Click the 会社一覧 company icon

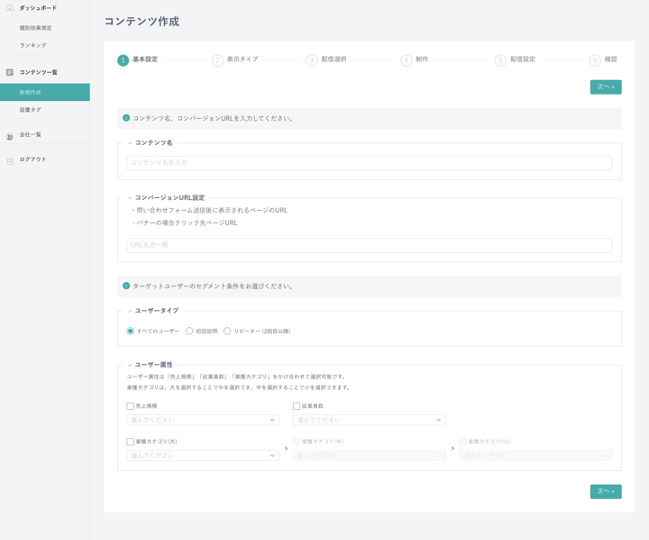10,136
